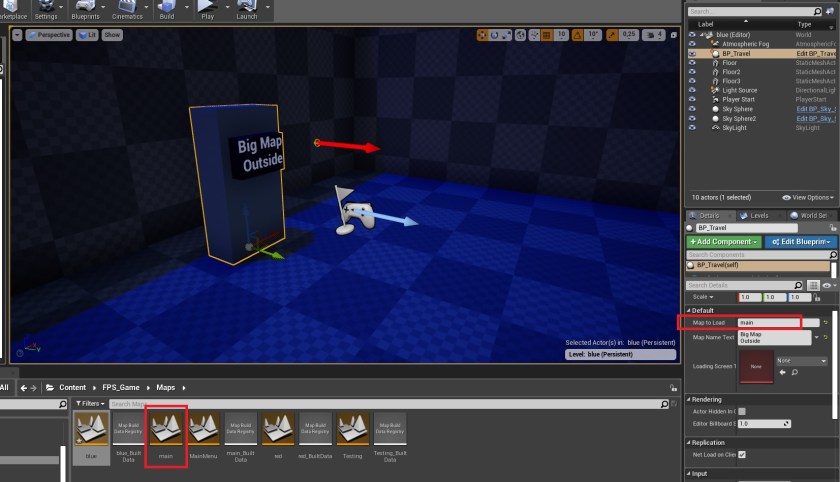The image size is (840, 482).
Task: Open the main map asset thumbnail
Action: pyautogui.click(x=166, y=430)
